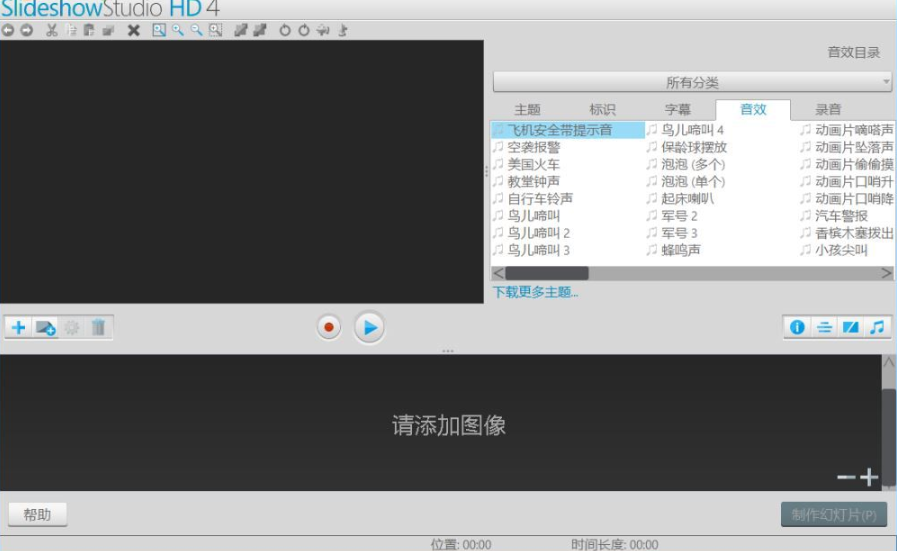
Task: Click the forward arrow toolbar icon
Action: (x=27, y=30)
